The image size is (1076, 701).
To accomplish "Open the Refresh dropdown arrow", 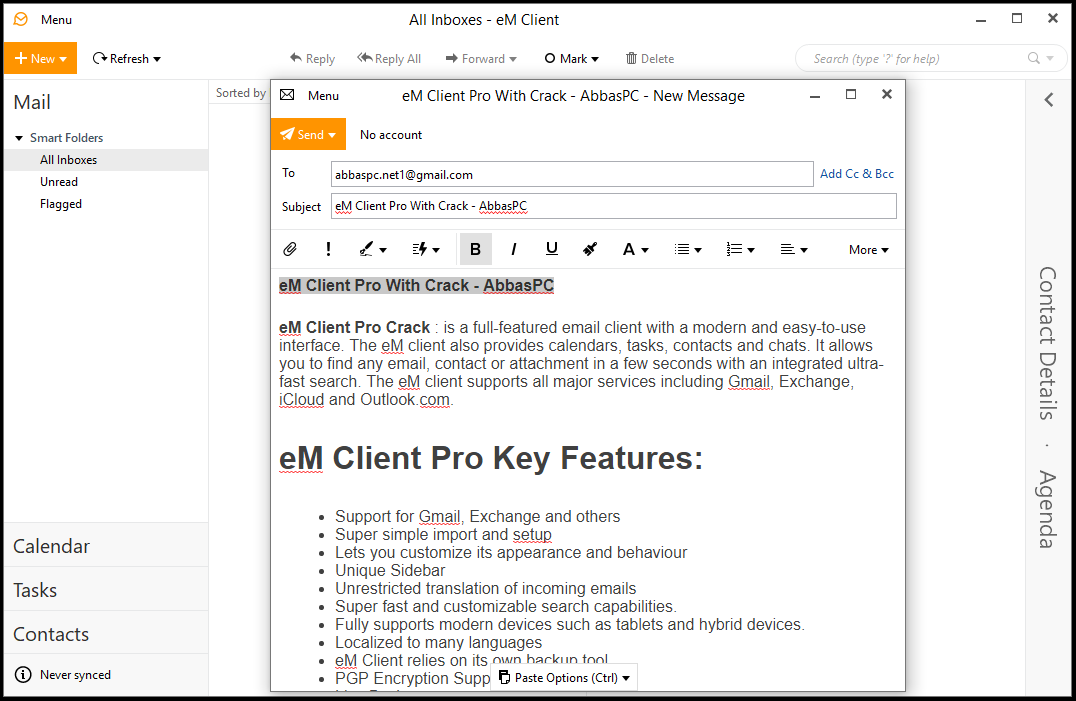I will click(157, 60).
